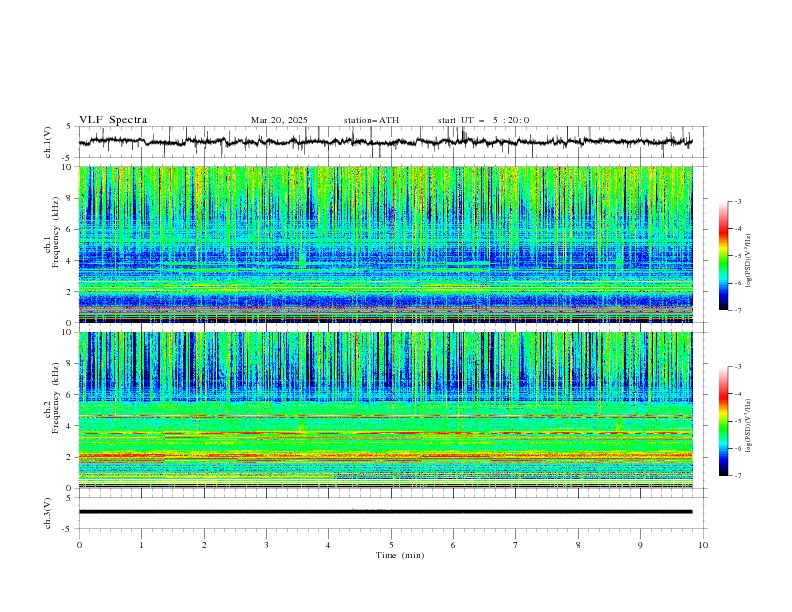Click the "-7" label on ch.1 color scale

coord(738,310)
